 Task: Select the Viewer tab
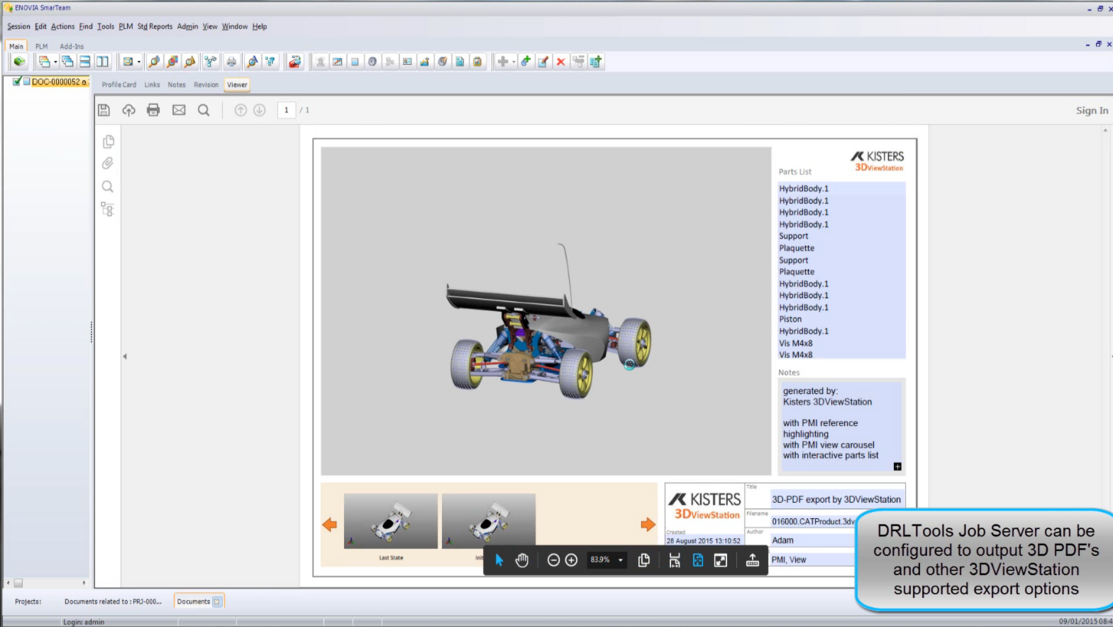click(x=237, y=84)
